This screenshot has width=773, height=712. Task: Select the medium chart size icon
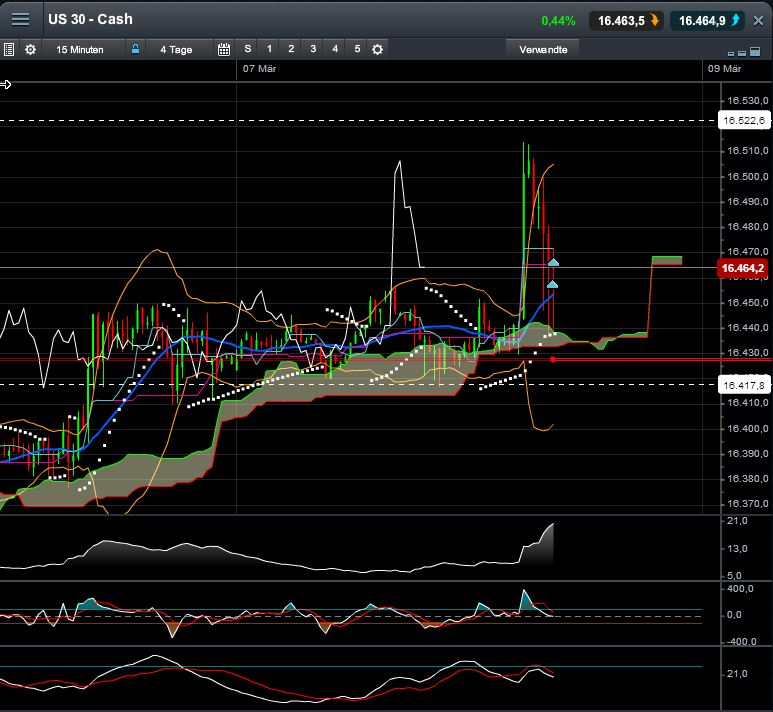(x=742, y=51)
